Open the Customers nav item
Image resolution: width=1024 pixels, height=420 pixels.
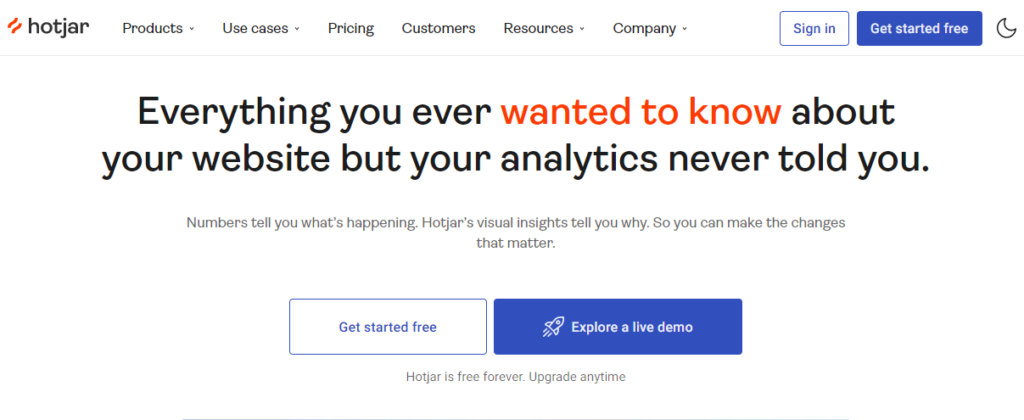pyautogui.click(x=438, y=28)
